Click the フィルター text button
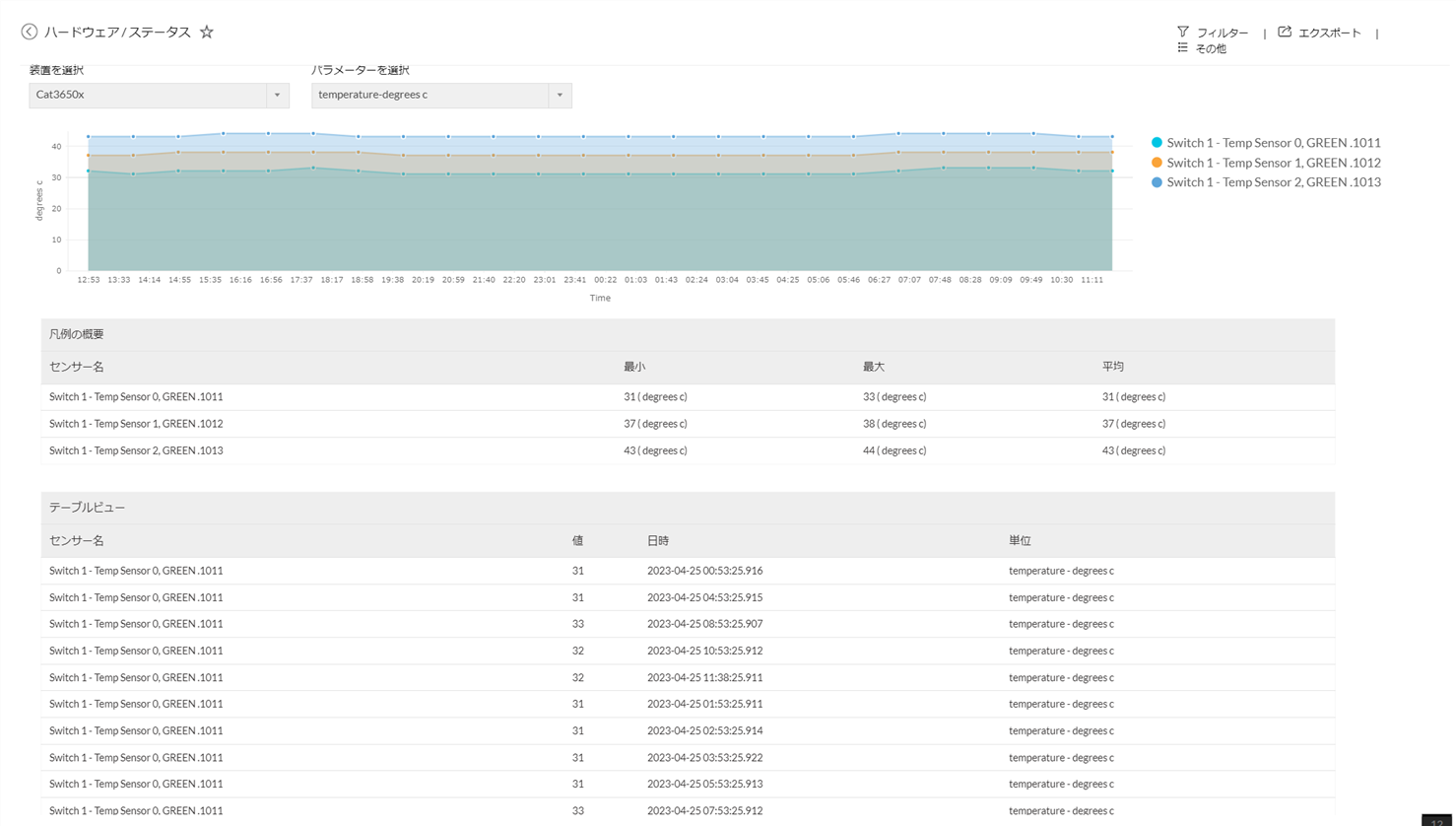The width and height of the screenshot is (1456, 826). (1223, 33)
